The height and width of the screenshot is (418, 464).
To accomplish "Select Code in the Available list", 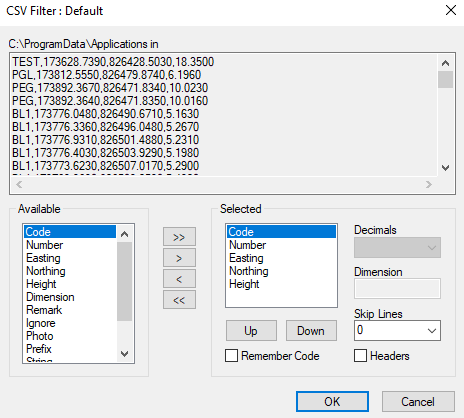I will click(70, 232).
